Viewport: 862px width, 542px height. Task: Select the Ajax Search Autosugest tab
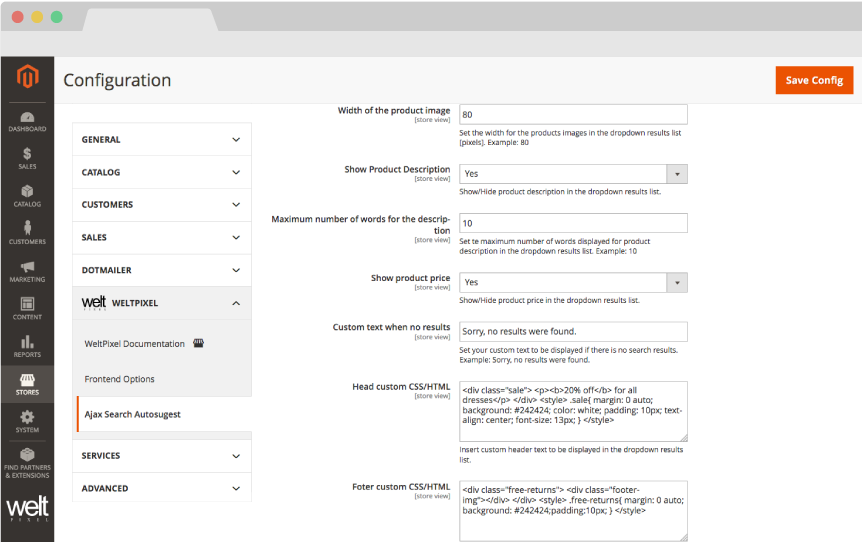click(133, 414)
